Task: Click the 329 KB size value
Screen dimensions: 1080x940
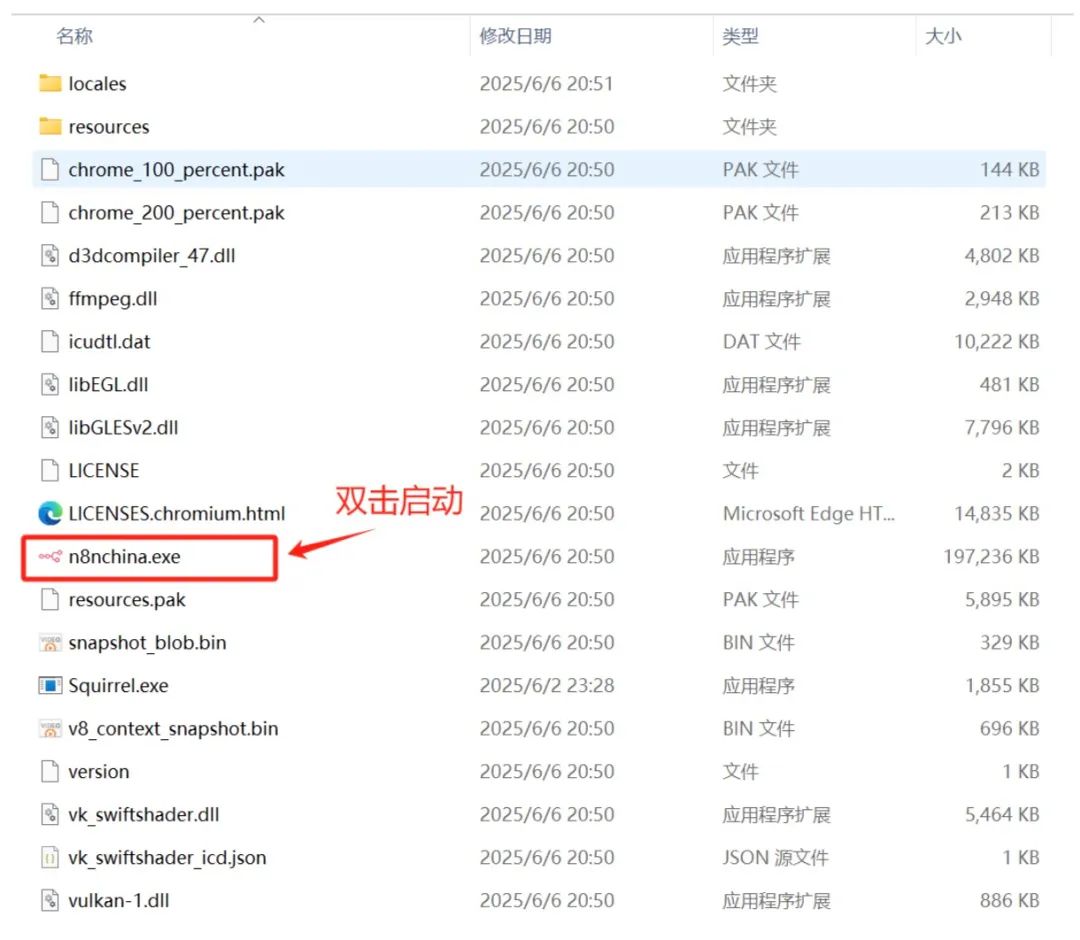Action: pyautogui.click(x=1010, y=643)
